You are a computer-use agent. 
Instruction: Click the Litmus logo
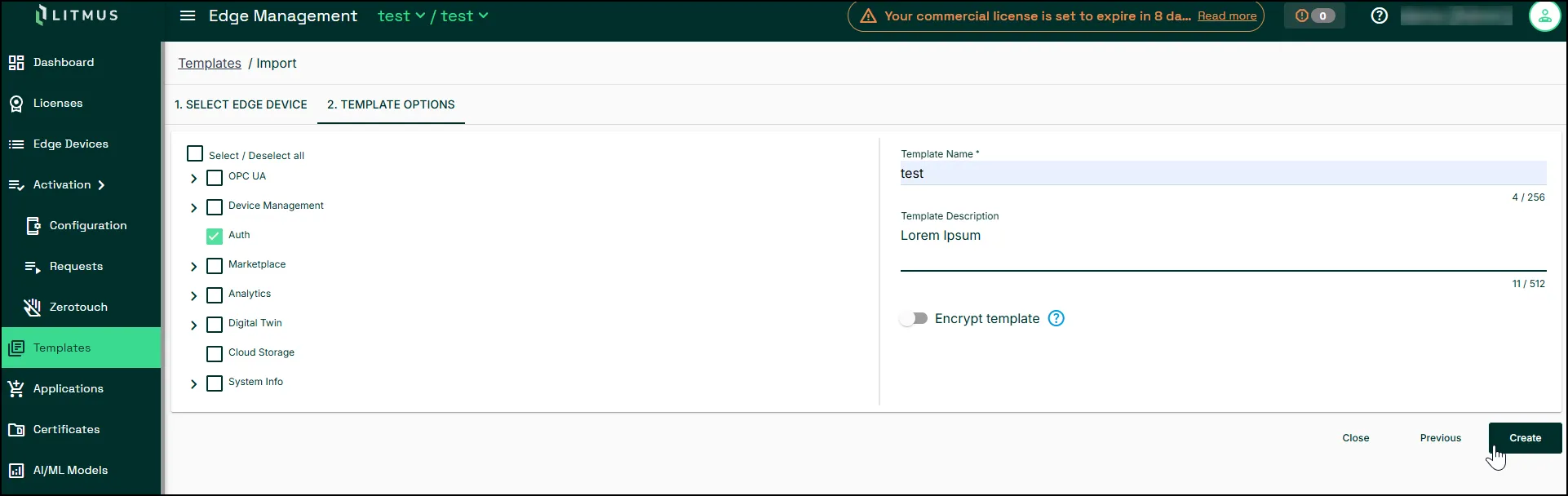(x=77, y=15)
